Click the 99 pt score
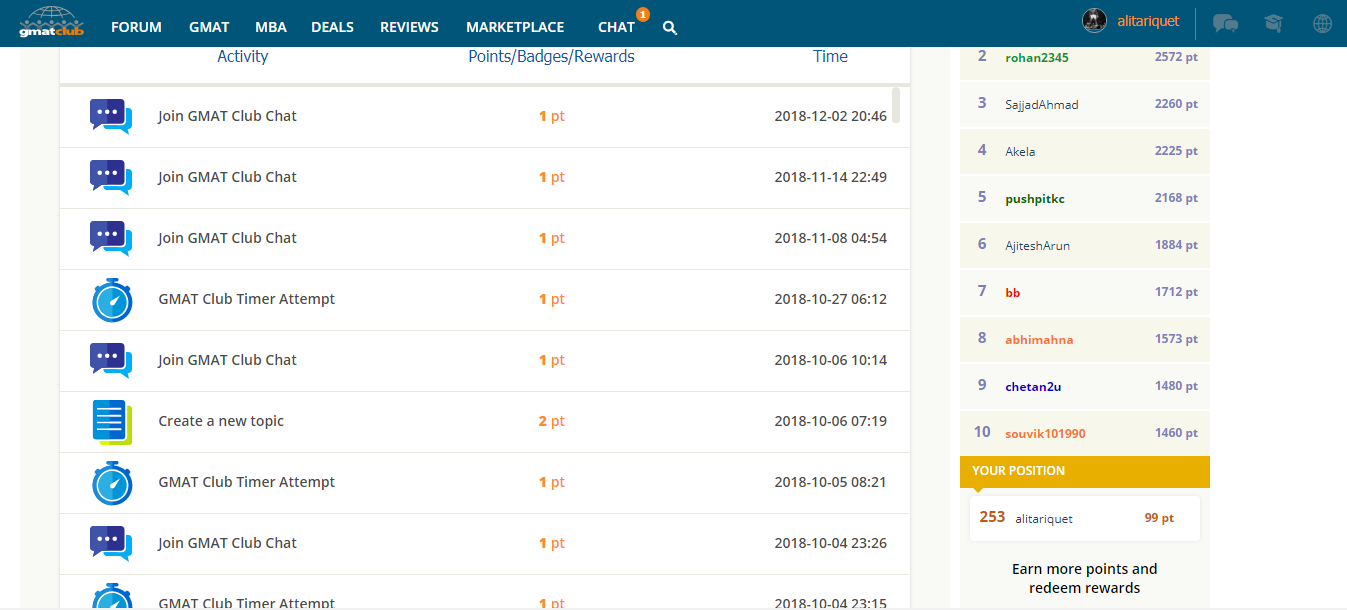Screen dimensions: 1347x610 coord(1159,518)
